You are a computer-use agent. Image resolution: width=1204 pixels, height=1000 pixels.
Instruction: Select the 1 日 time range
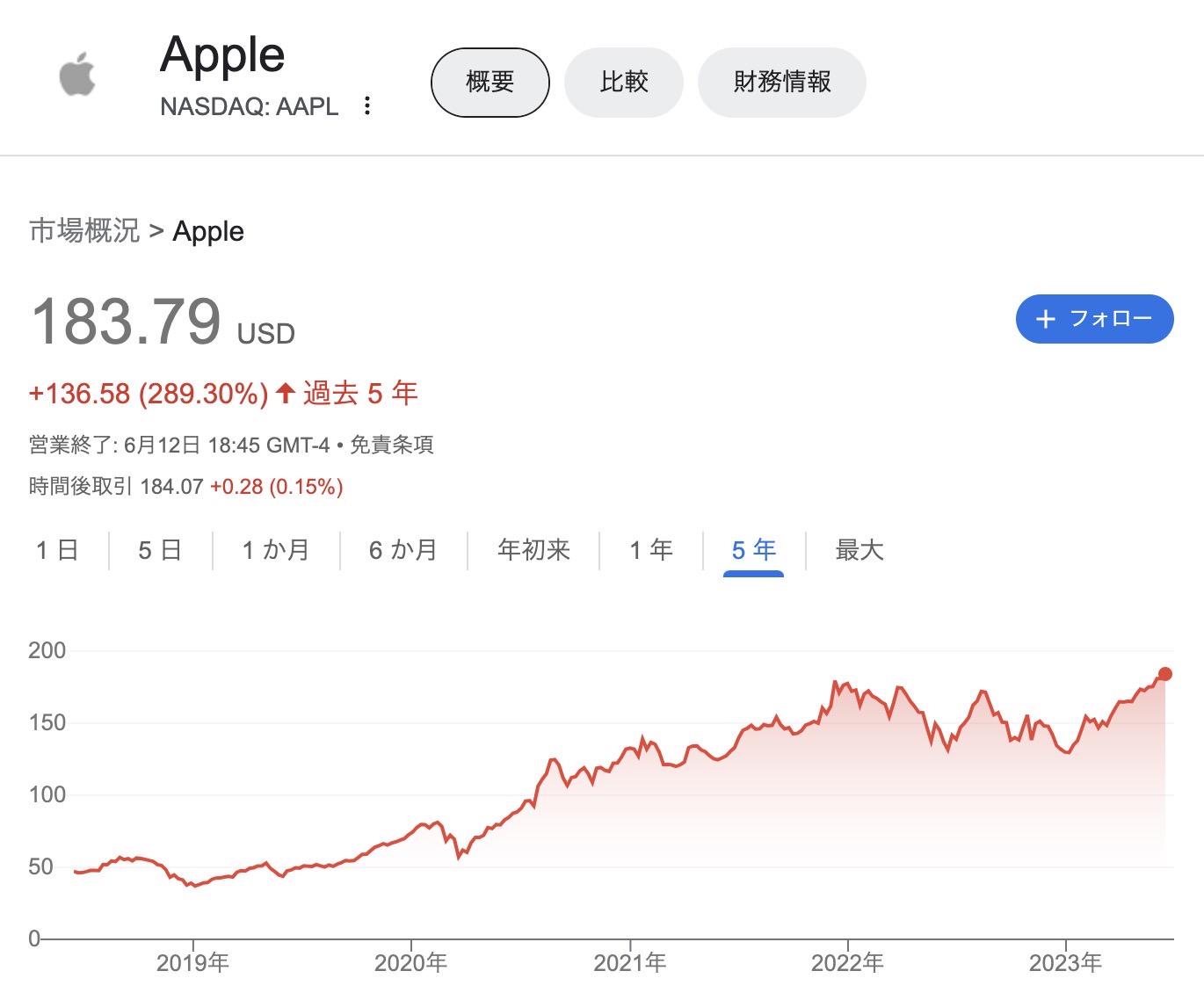[57, 551]
